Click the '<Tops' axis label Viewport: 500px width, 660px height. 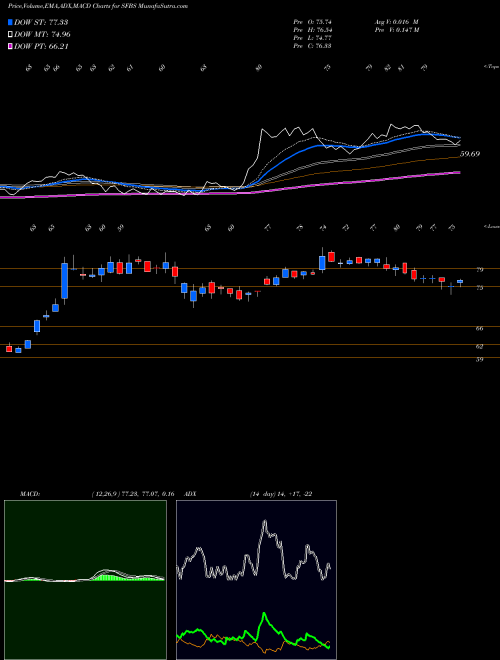point(491,67)
